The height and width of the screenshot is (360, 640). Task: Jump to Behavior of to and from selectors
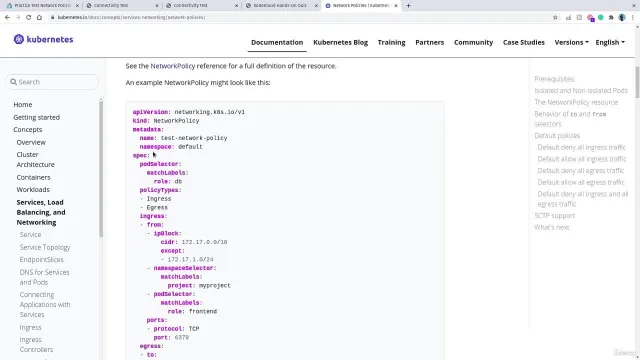point(570,119)
